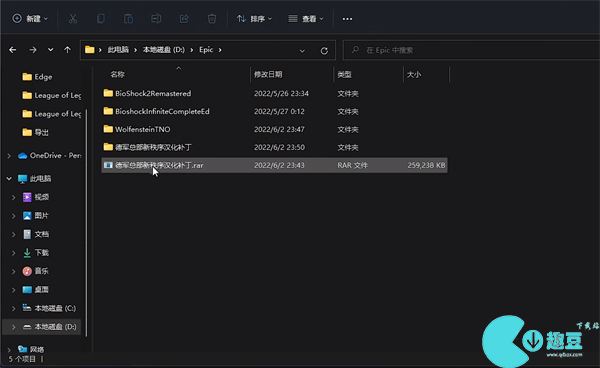Refresh the Epic folder view

[324, 50]
